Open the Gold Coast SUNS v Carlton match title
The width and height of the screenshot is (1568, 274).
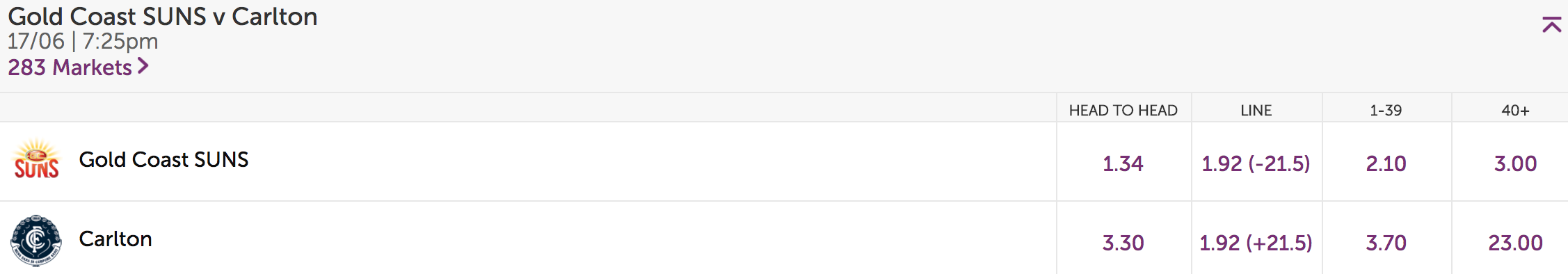click(163, 16)
